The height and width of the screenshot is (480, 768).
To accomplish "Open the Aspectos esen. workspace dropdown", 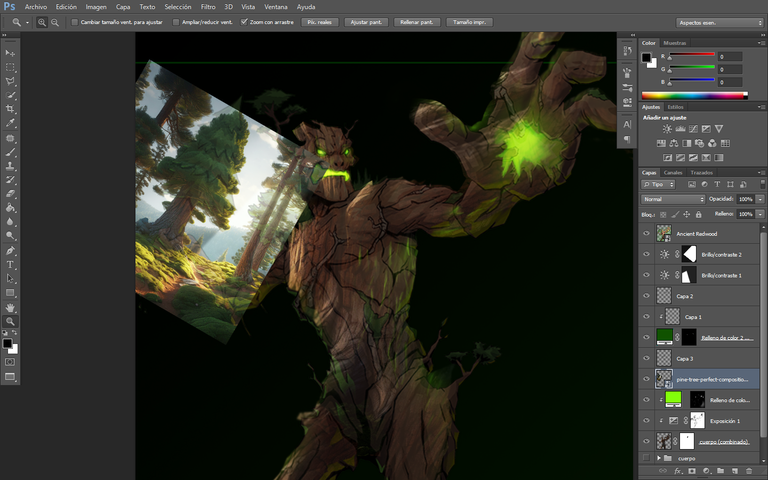I will tap(720, 23).
